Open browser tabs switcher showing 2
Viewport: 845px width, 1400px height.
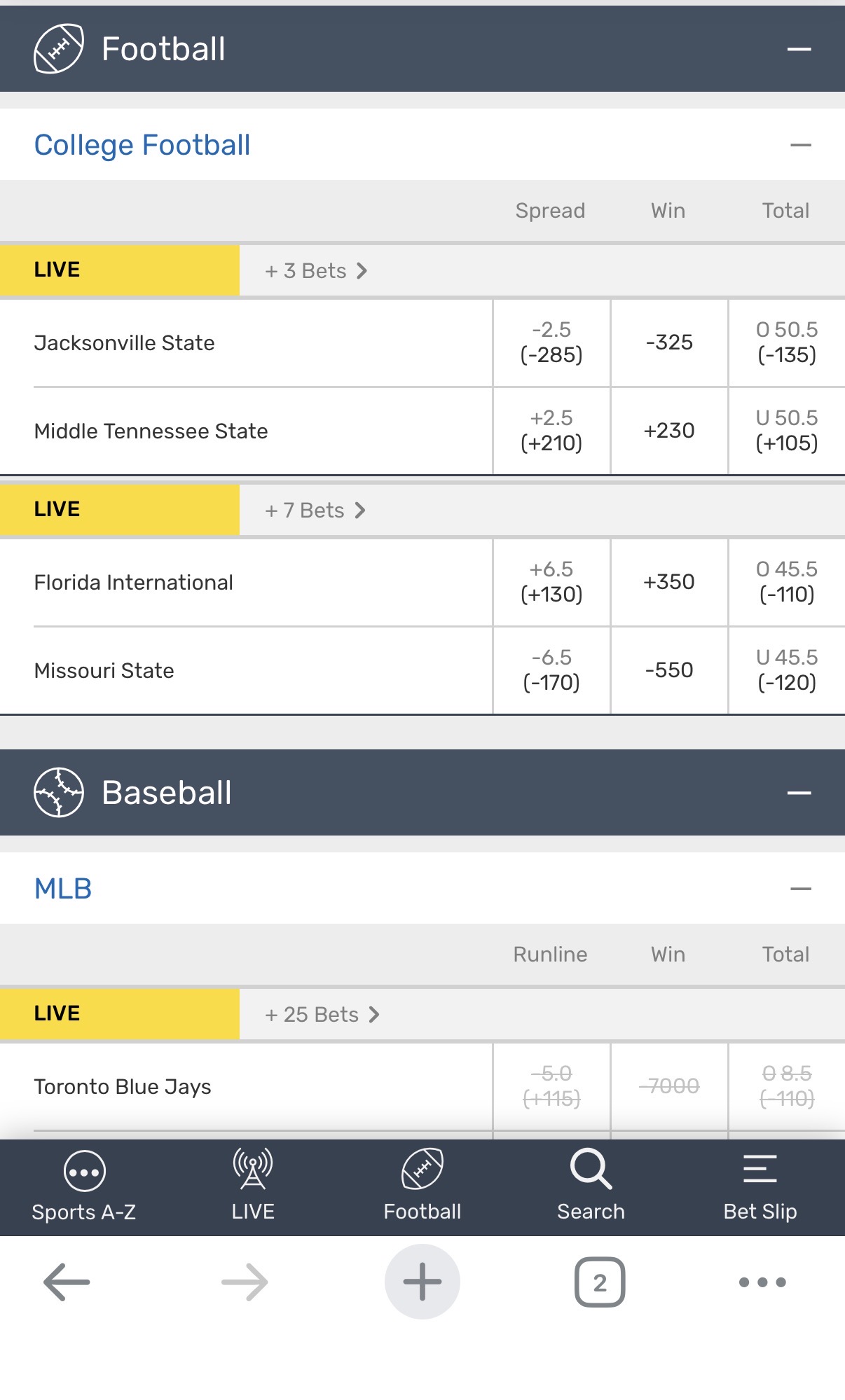600,1282
